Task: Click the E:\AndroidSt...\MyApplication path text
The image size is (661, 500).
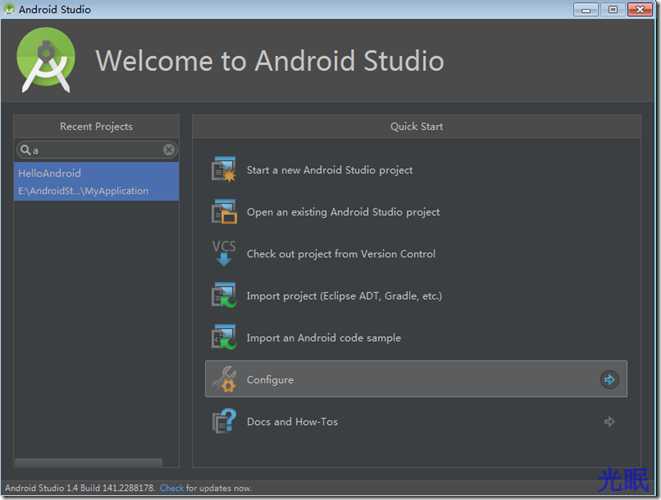Action: 83,191
